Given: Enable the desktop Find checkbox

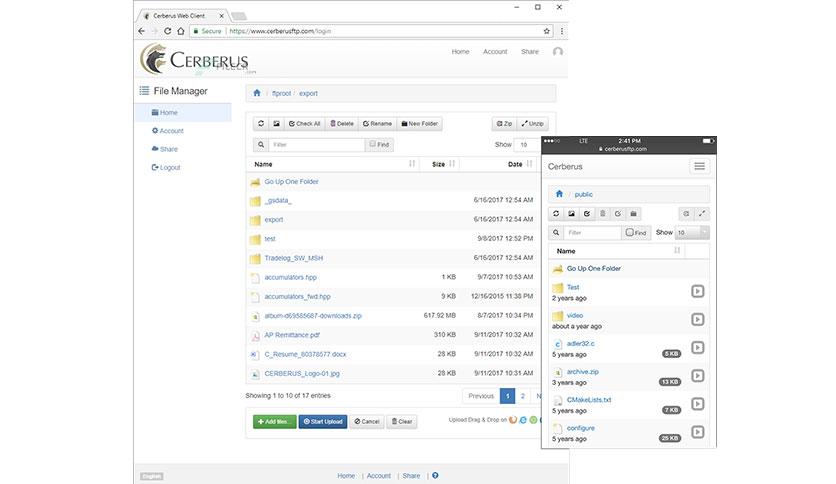Looking at the screenshot, I should click(x=373, y=144).
